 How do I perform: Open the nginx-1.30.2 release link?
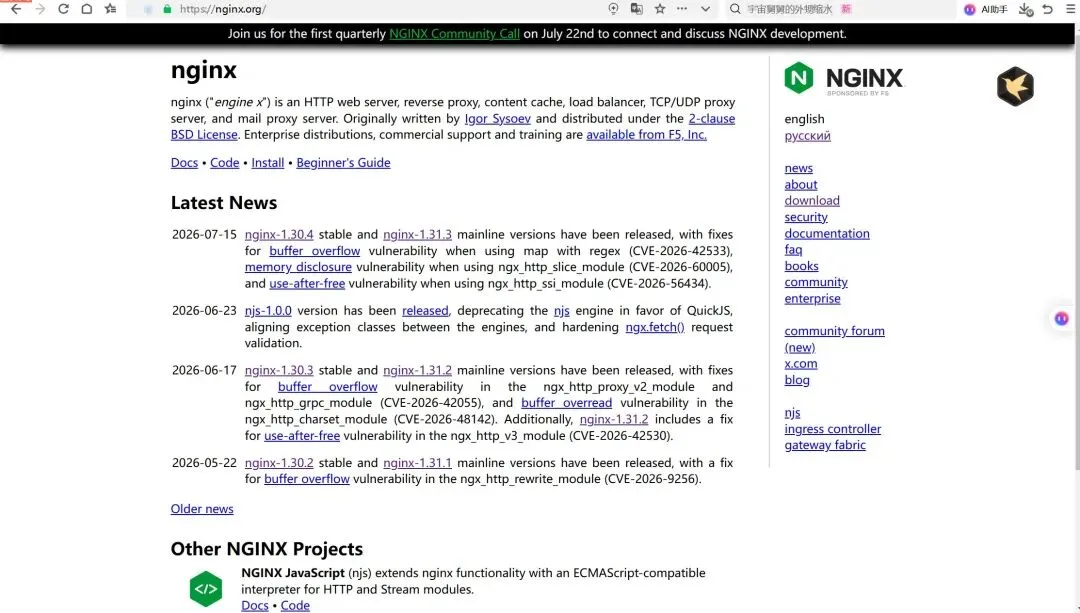pos(279,463)
